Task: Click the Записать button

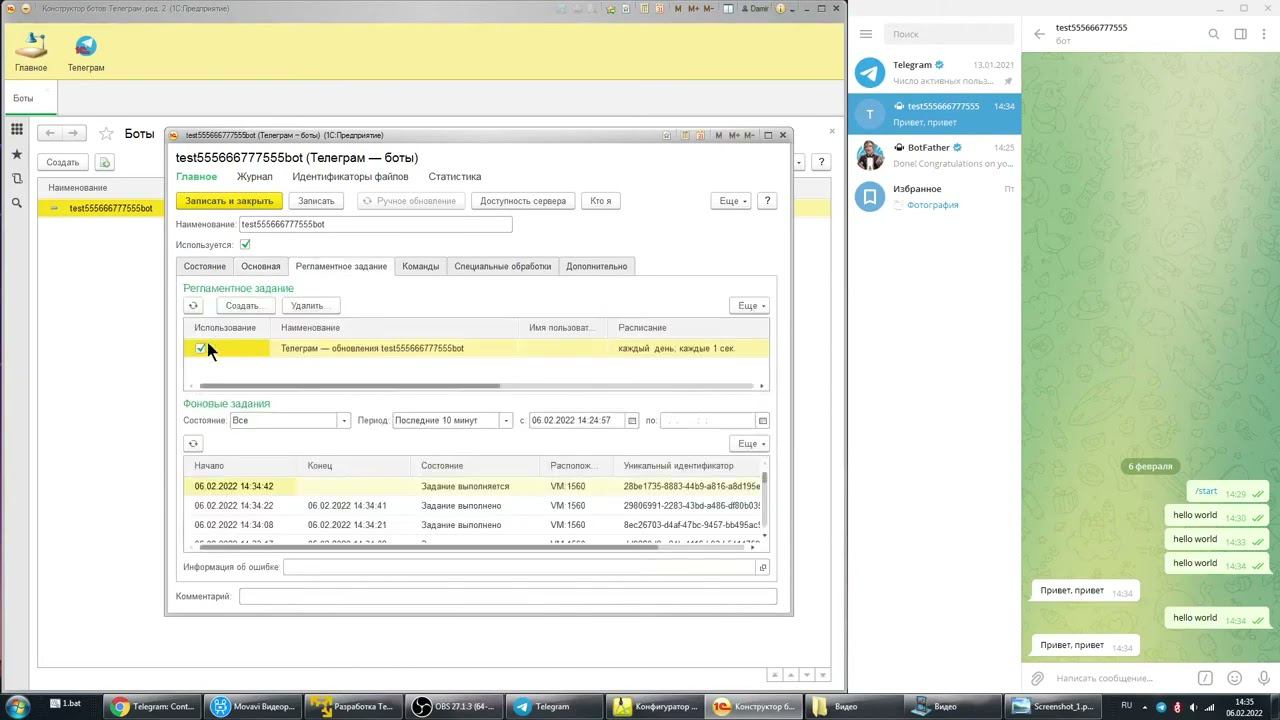Action: [x=317, y=201]
